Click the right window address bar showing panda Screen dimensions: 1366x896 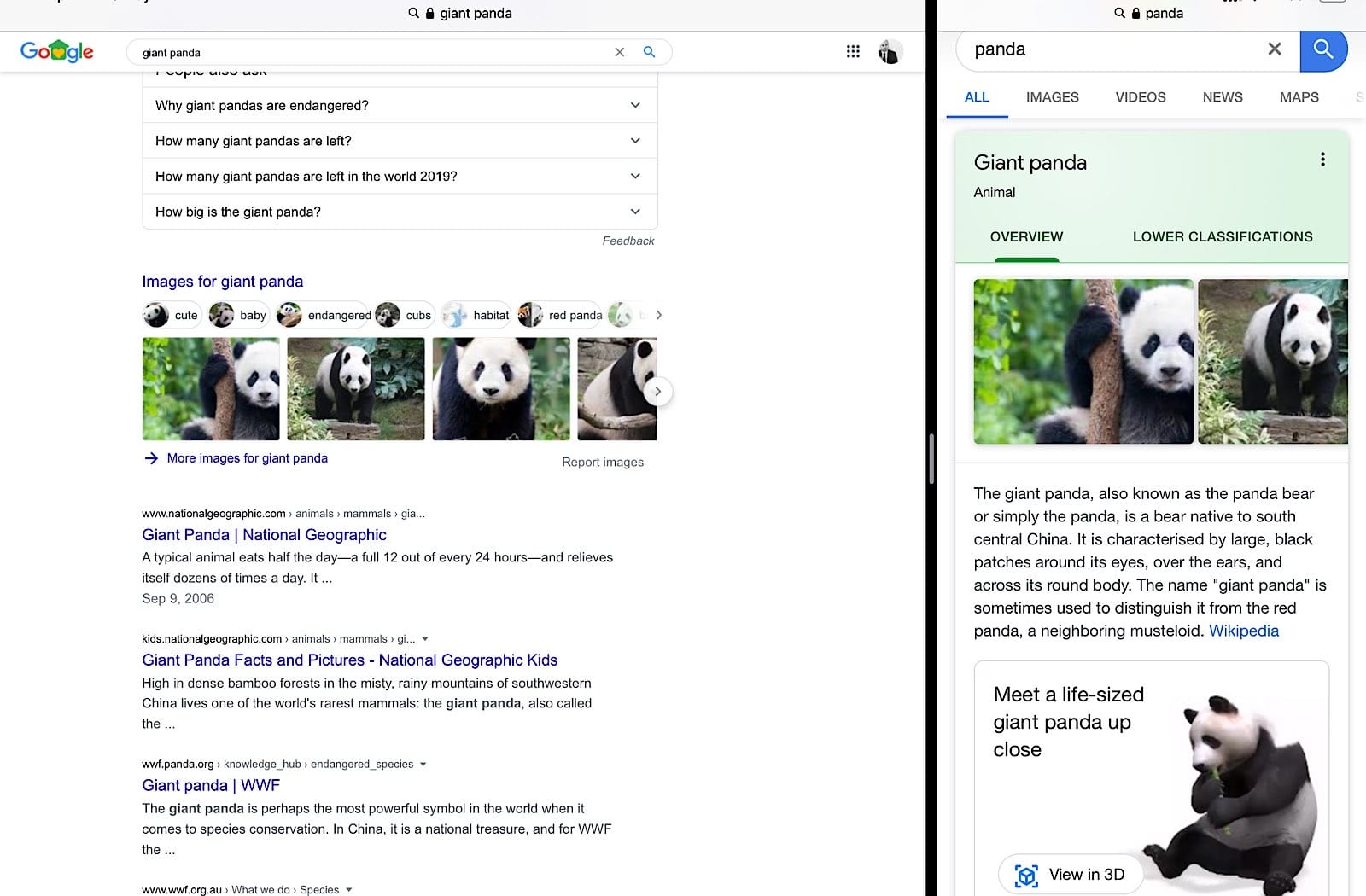(x=1164, y=13)
